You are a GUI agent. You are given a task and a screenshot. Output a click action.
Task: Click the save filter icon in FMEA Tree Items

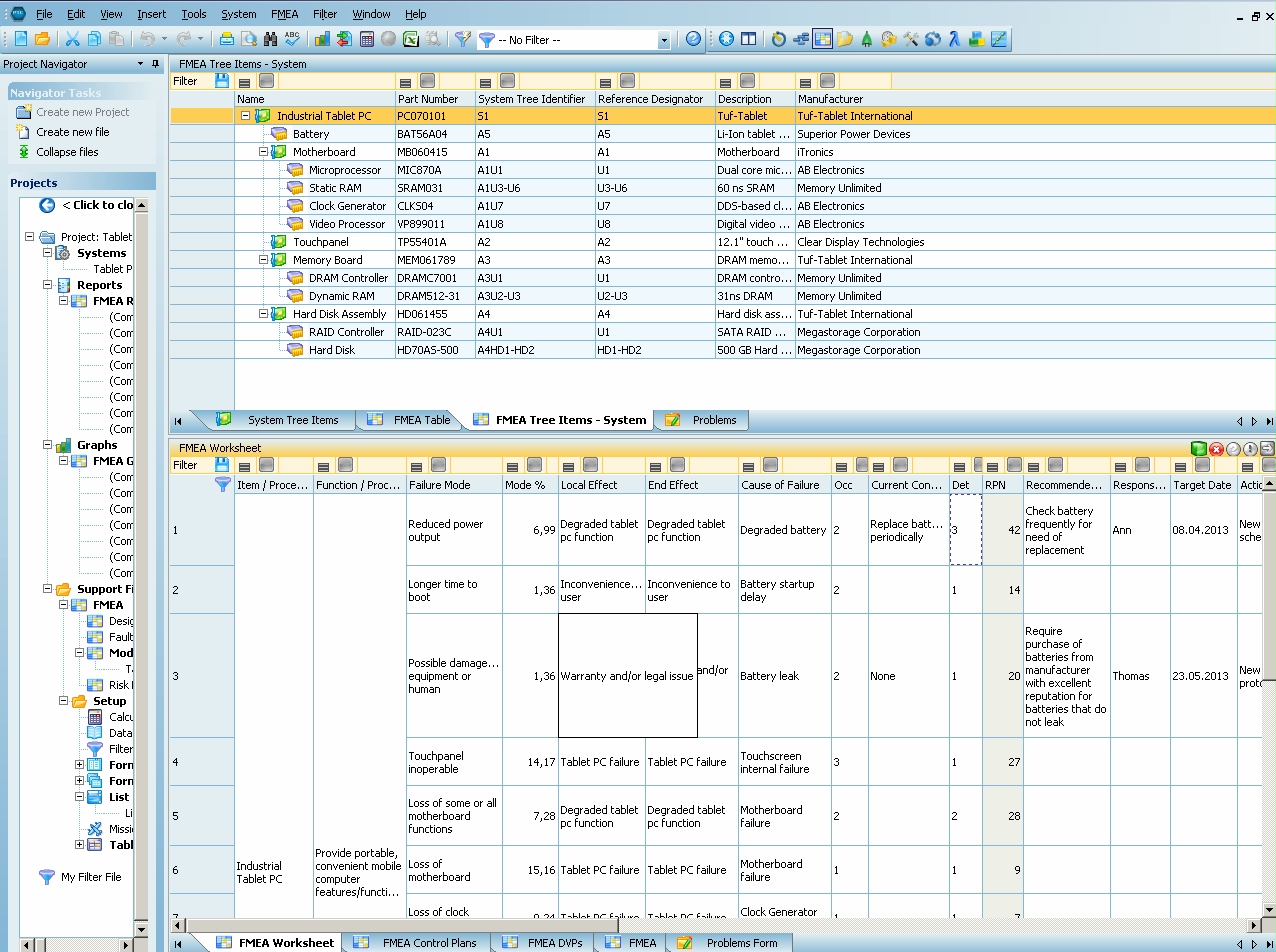[x=222, y=81]
